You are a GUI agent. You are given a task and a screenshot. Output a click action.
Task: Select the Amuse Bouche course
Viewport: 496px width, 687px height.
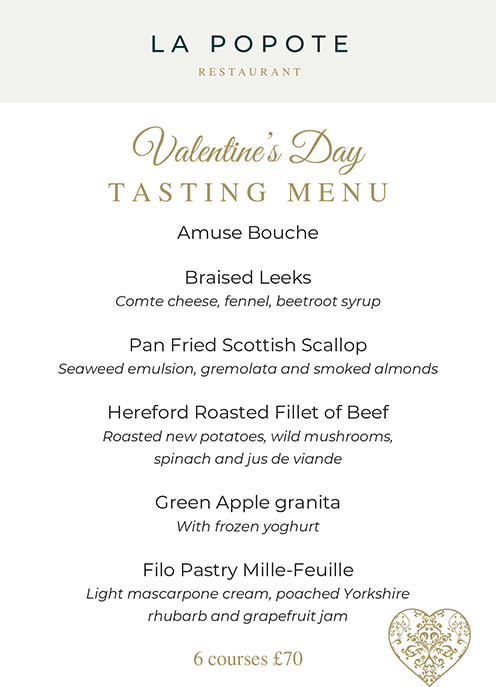248,233
